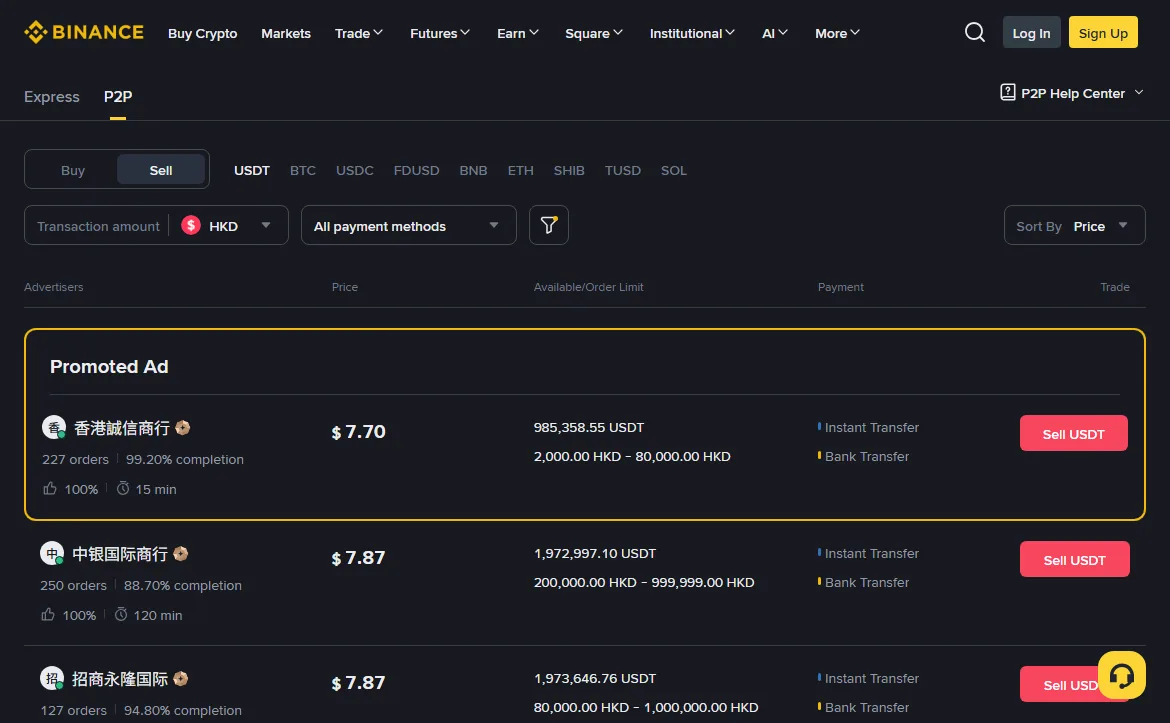The image size is (1170, 723).
Task: Select the USDT coin tab
Action: tap(251, 170)
